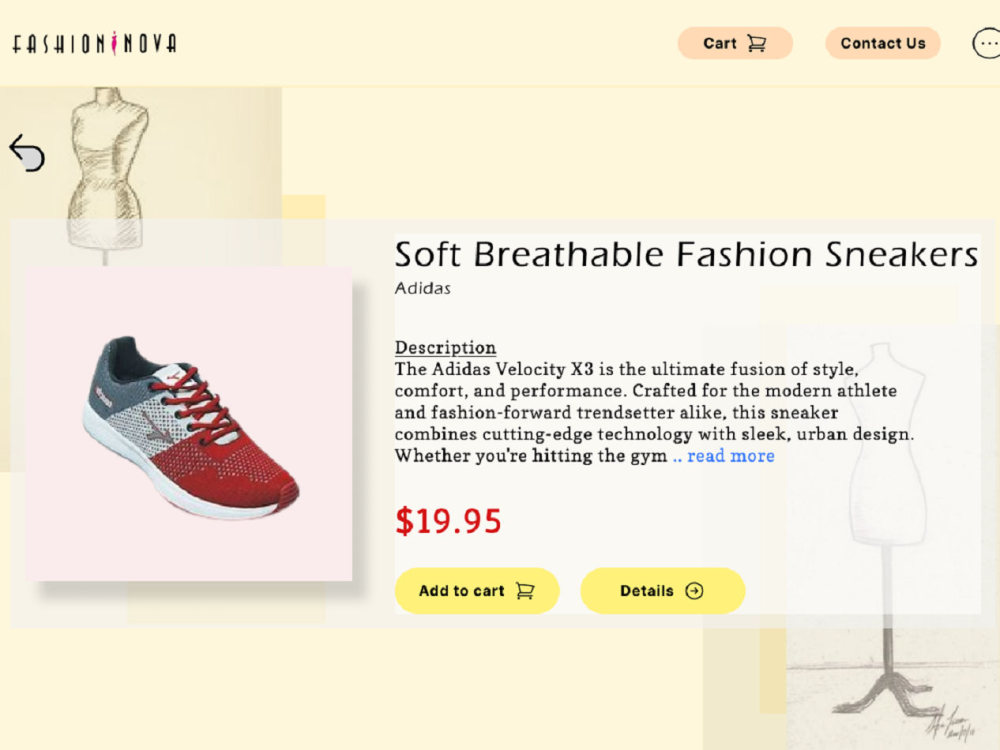Add the sneakers to cart

click(x=477, y=591)
